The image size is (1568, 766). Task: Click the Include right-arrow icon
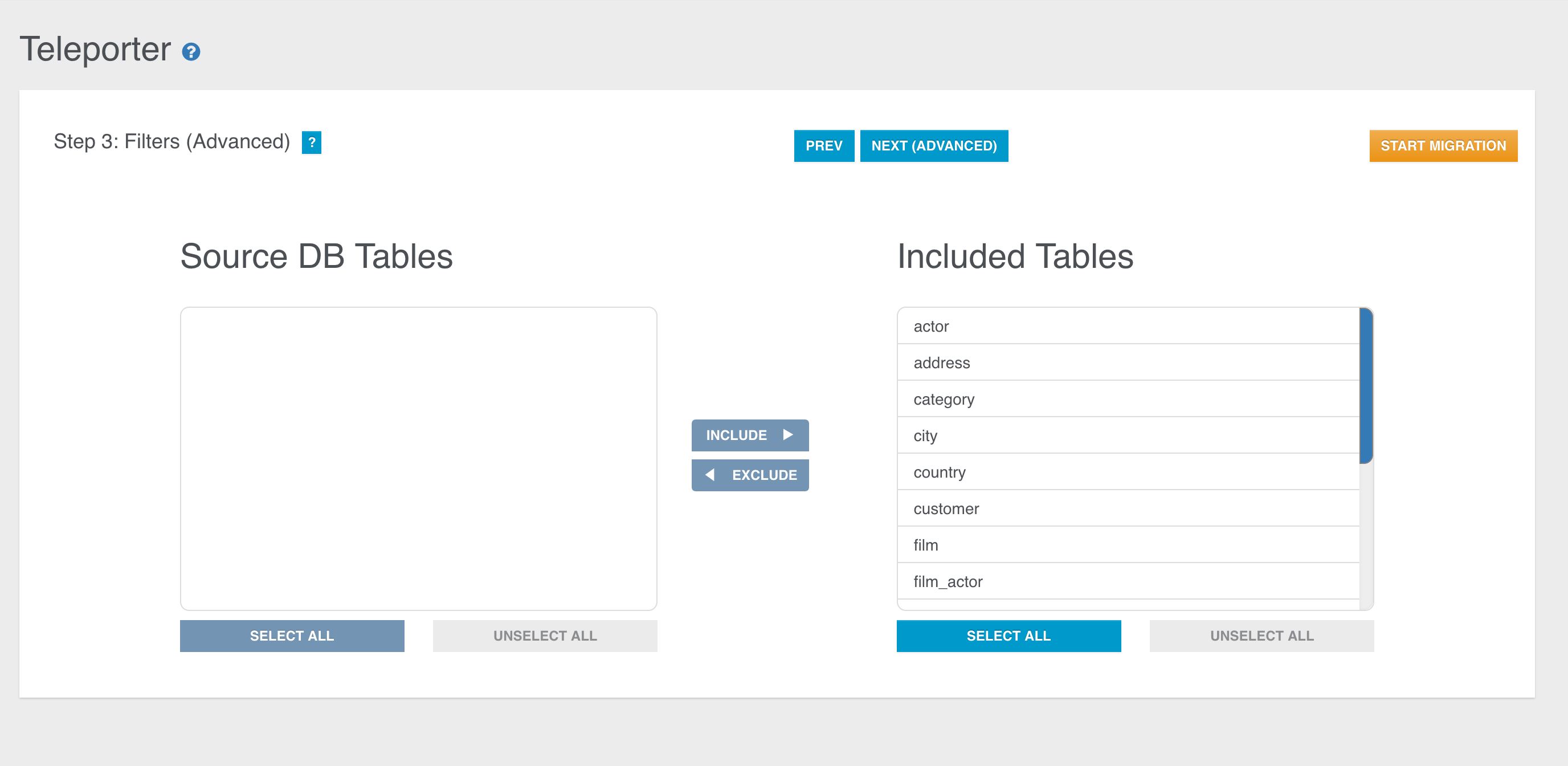point(787,435)
